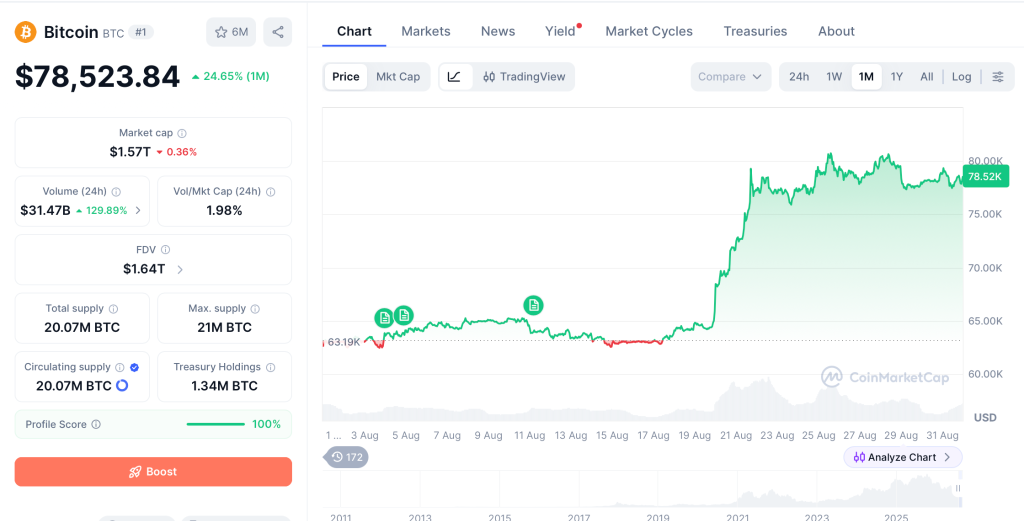This screenshot has width=1024, height=521.
Task: Add Bitcoin to watchlist via star button
Action: pyautogui.click(x=231, y=32)
